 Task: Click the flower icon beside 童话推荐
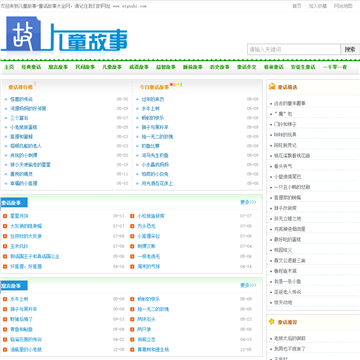(x=272, y=322)
